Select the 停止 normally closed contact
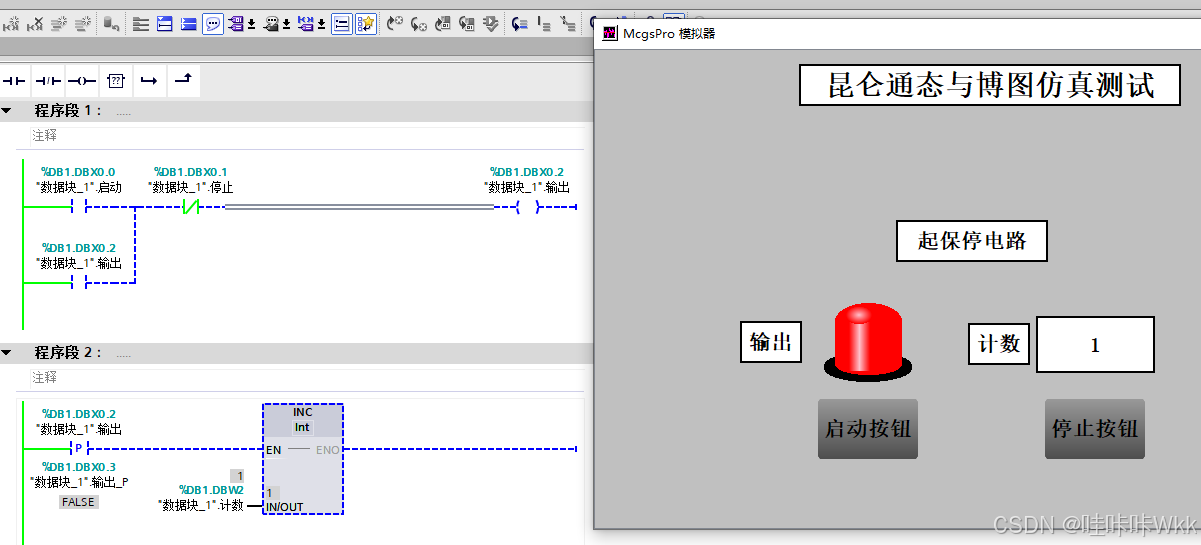The width and height of the screenshot is (1201, 545). tap(190, 207)
